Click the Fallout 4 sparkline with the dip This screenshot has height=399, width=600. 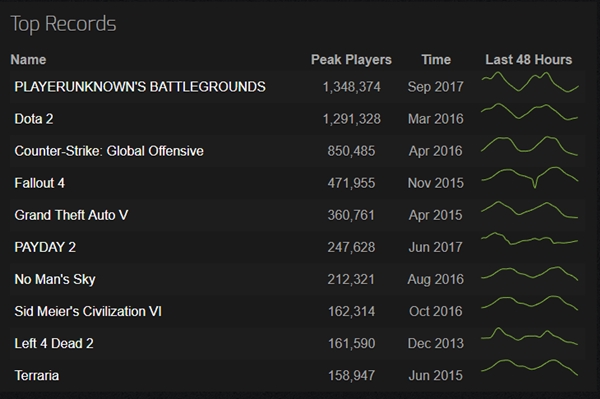click(530, 178)
